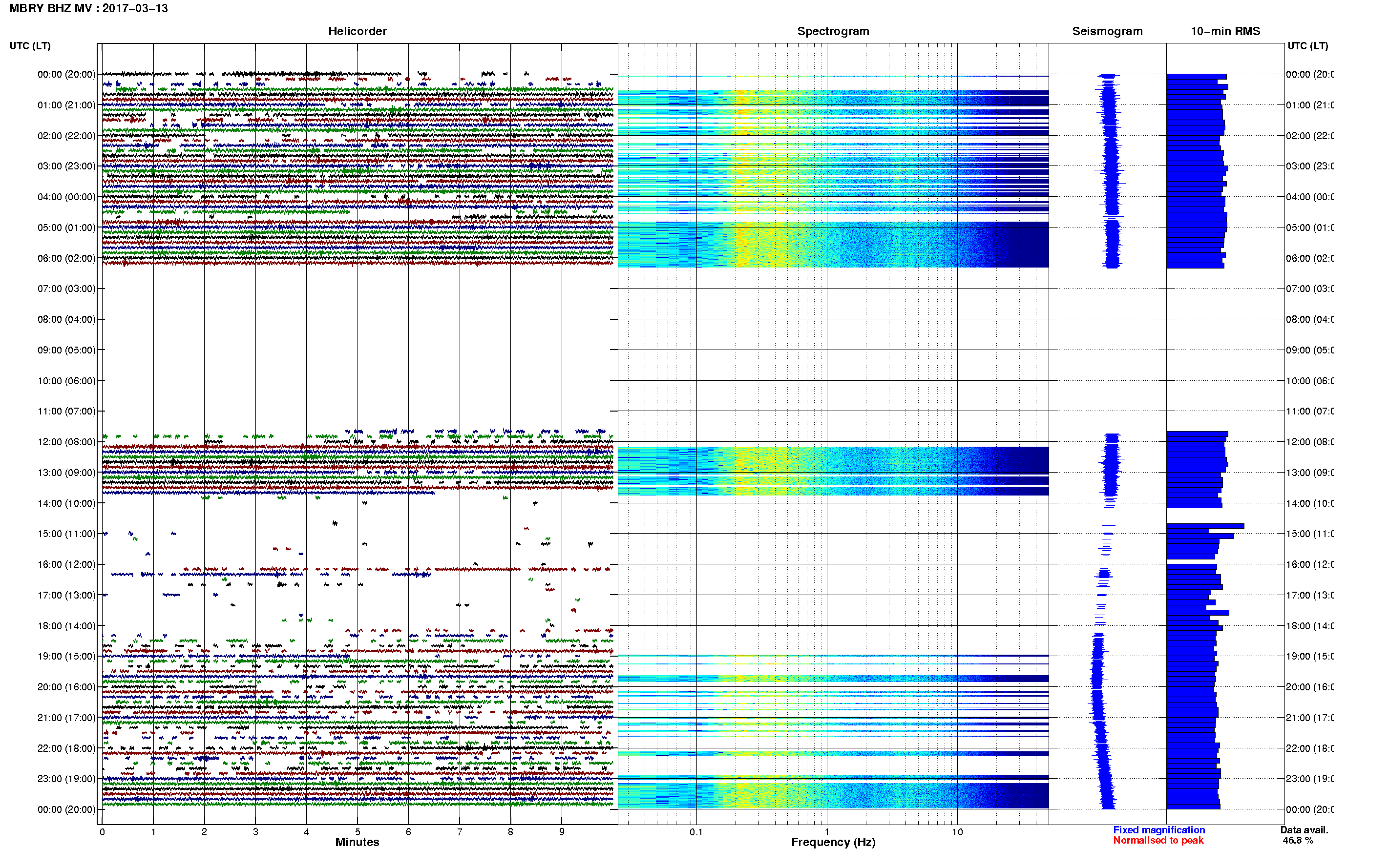Click the left '11:00 (07:00)' time label
This screenshot has width=1389, height=868.
[x=66, y=411]
